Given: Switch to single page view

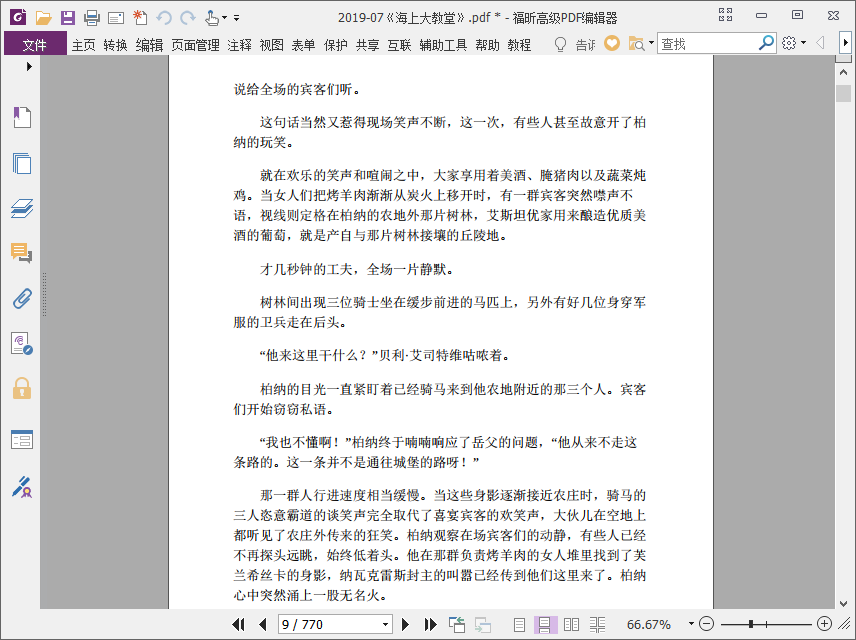Looking at the screenshot, I should click(519, 624).
